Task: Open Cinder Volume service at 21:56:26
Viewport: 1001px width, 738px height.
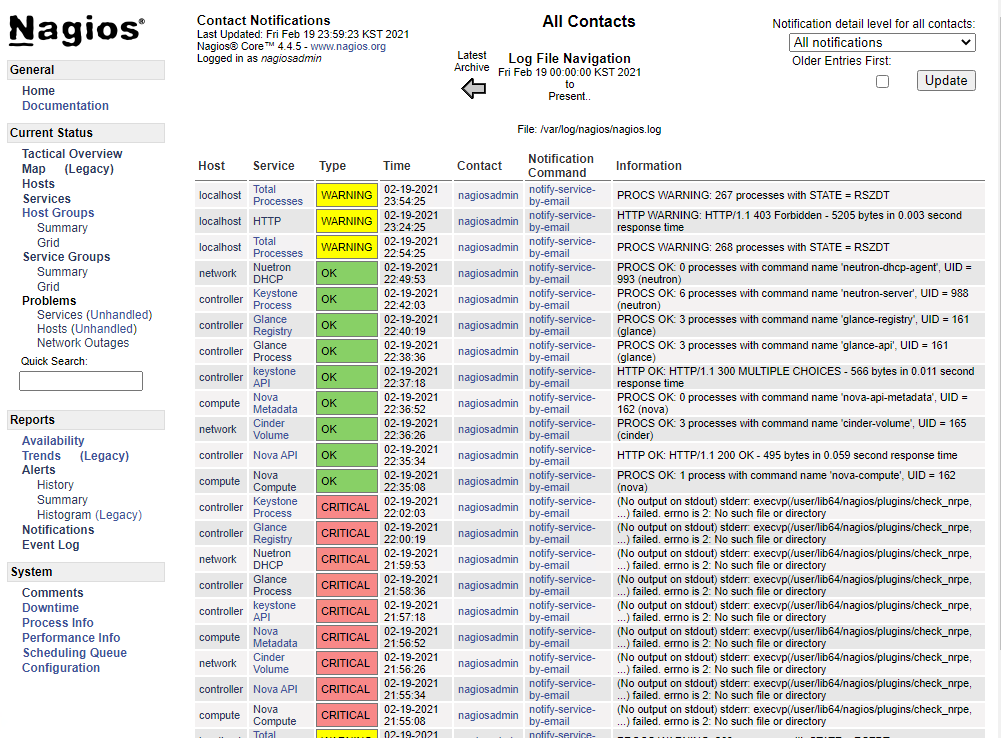Action: coord(271,663)
